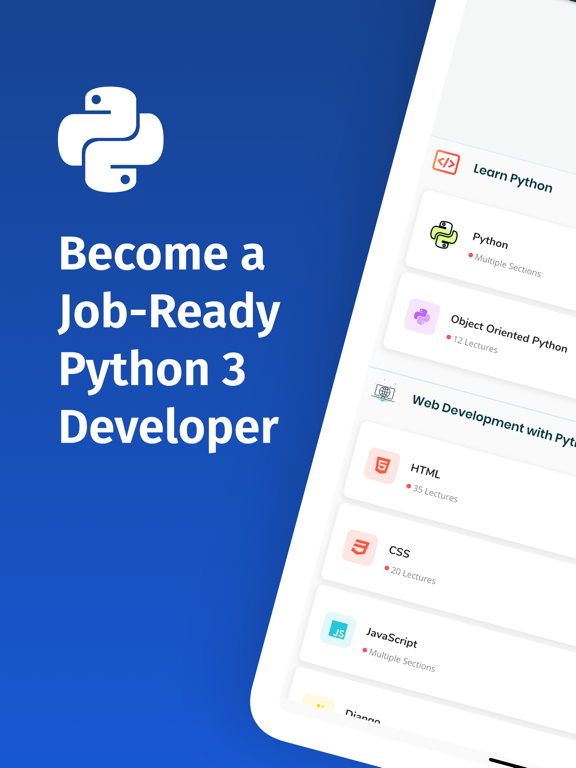Click the Learn Python section heading
This screenshot has width=576, height=768.
coord(512,178)
